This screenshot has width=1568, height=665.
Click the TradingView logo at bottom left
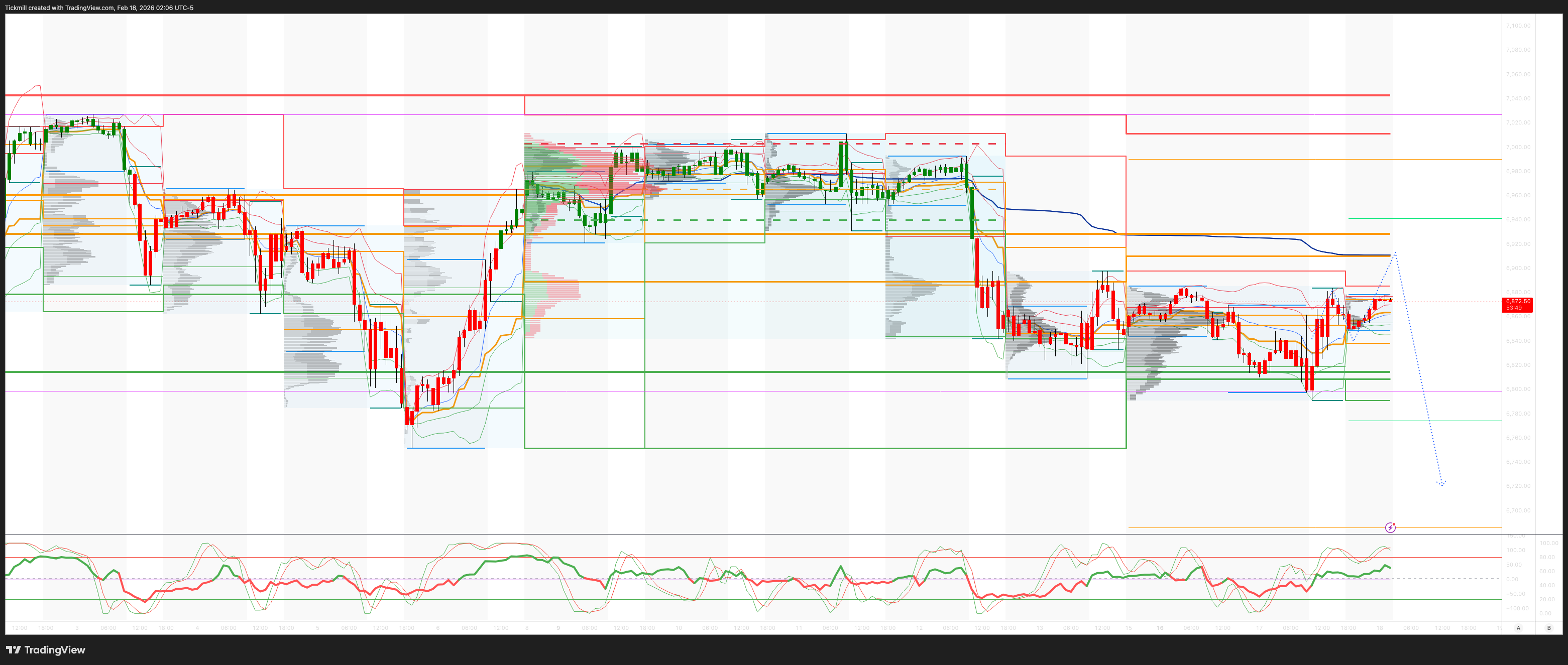tap(46, 650)
